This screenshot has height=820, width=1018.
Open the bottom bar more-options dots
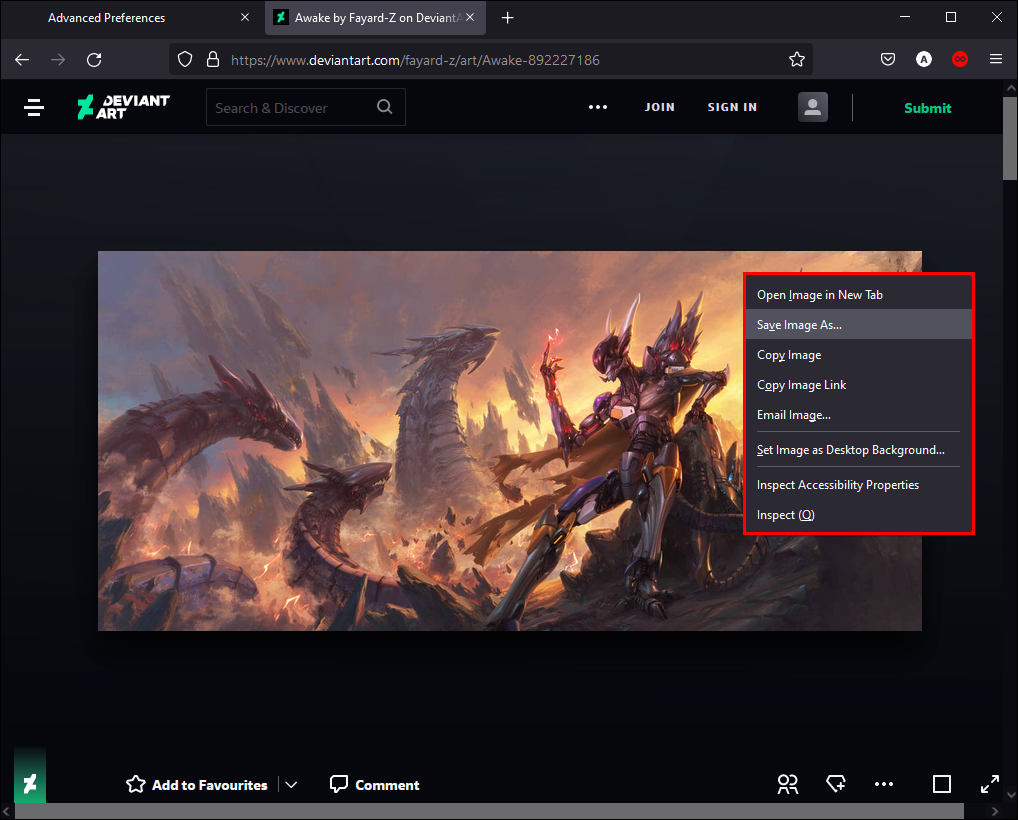coord(884,784)
